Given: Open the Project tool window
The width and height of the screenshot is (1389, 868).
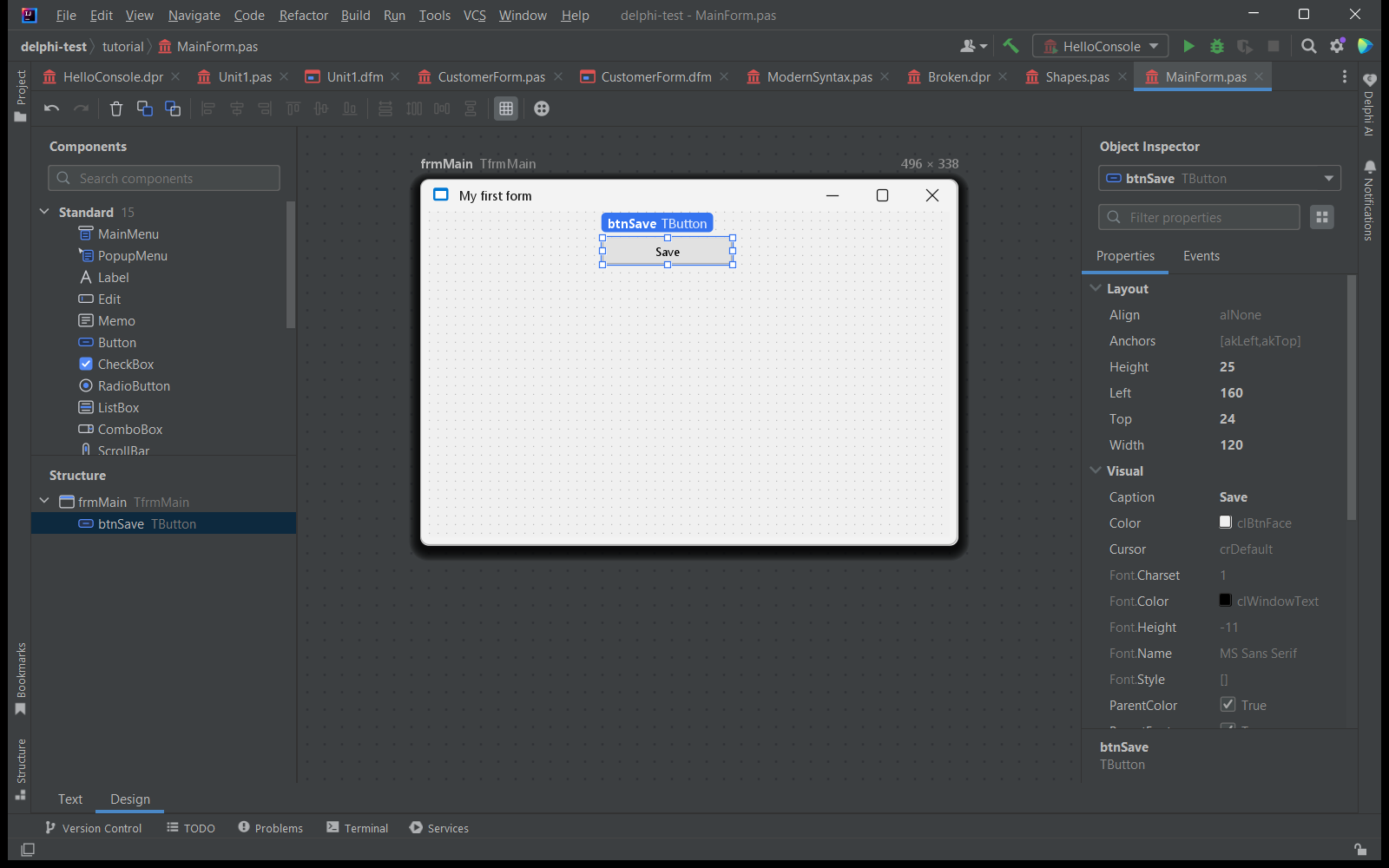Looking at the screenshot, I should coord(21,96).
